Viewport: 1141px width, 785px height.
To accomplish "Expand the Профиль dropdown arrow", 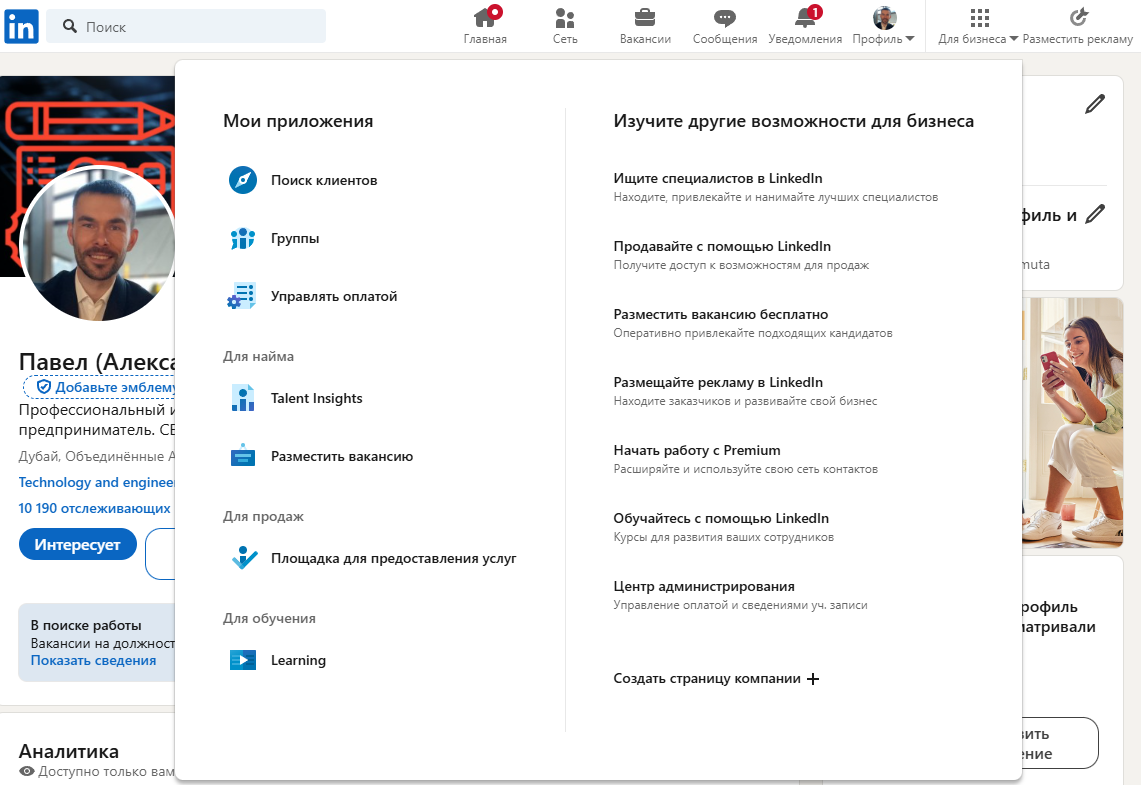I will (910, 39).
